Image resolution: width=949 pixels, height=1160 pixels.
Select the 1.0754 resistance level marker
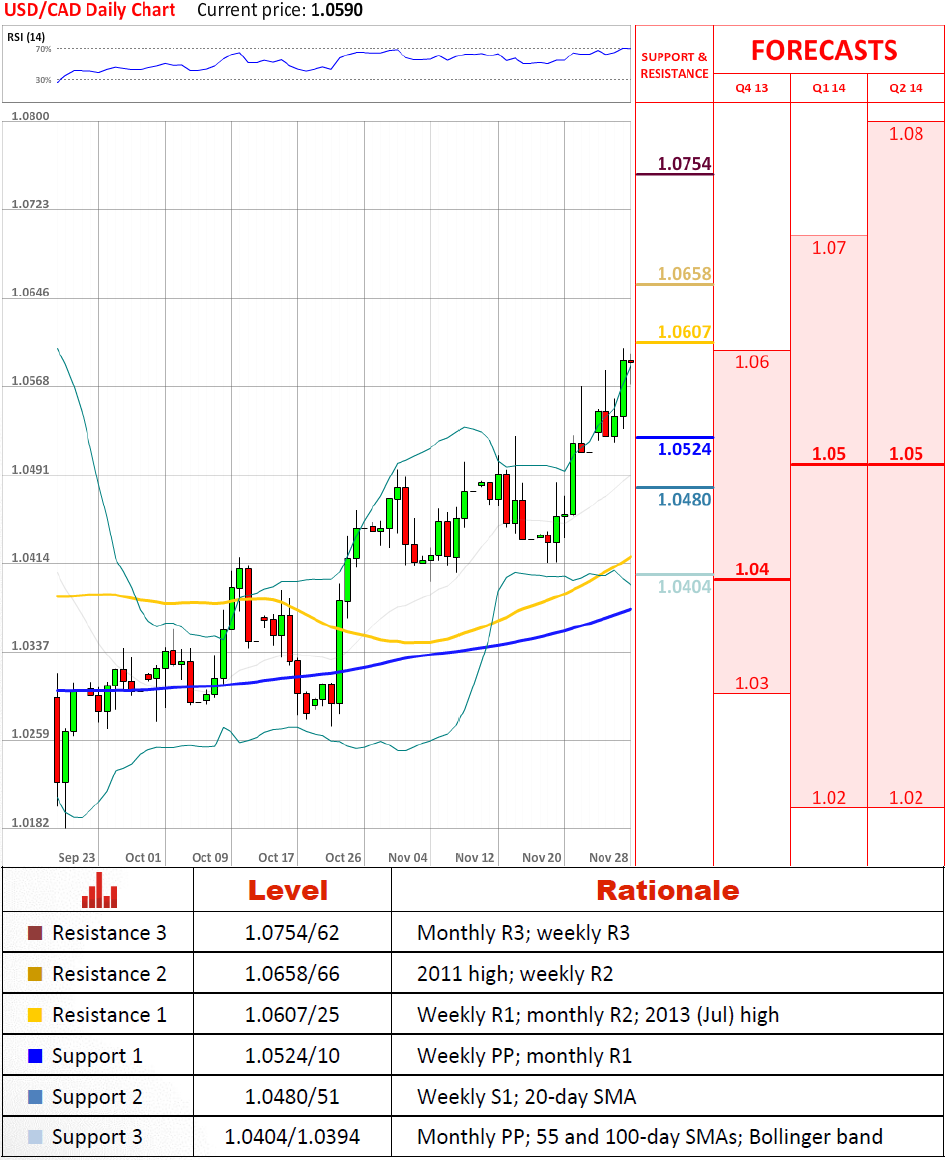[x=684, y=164]
